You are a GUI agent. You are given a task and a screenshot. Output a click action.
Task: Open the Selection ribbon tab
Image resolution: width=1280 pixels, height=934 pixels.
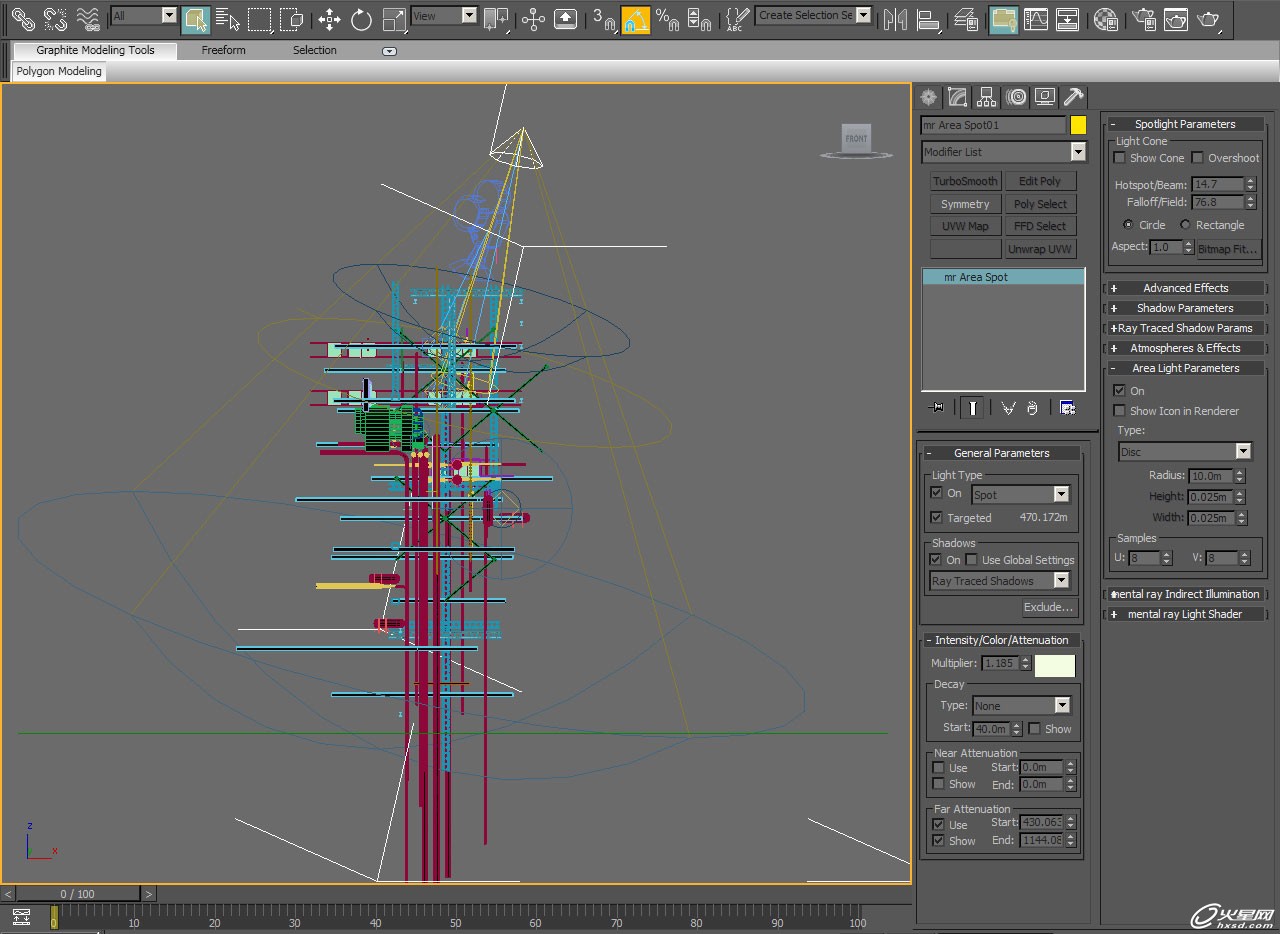point(314,50)
